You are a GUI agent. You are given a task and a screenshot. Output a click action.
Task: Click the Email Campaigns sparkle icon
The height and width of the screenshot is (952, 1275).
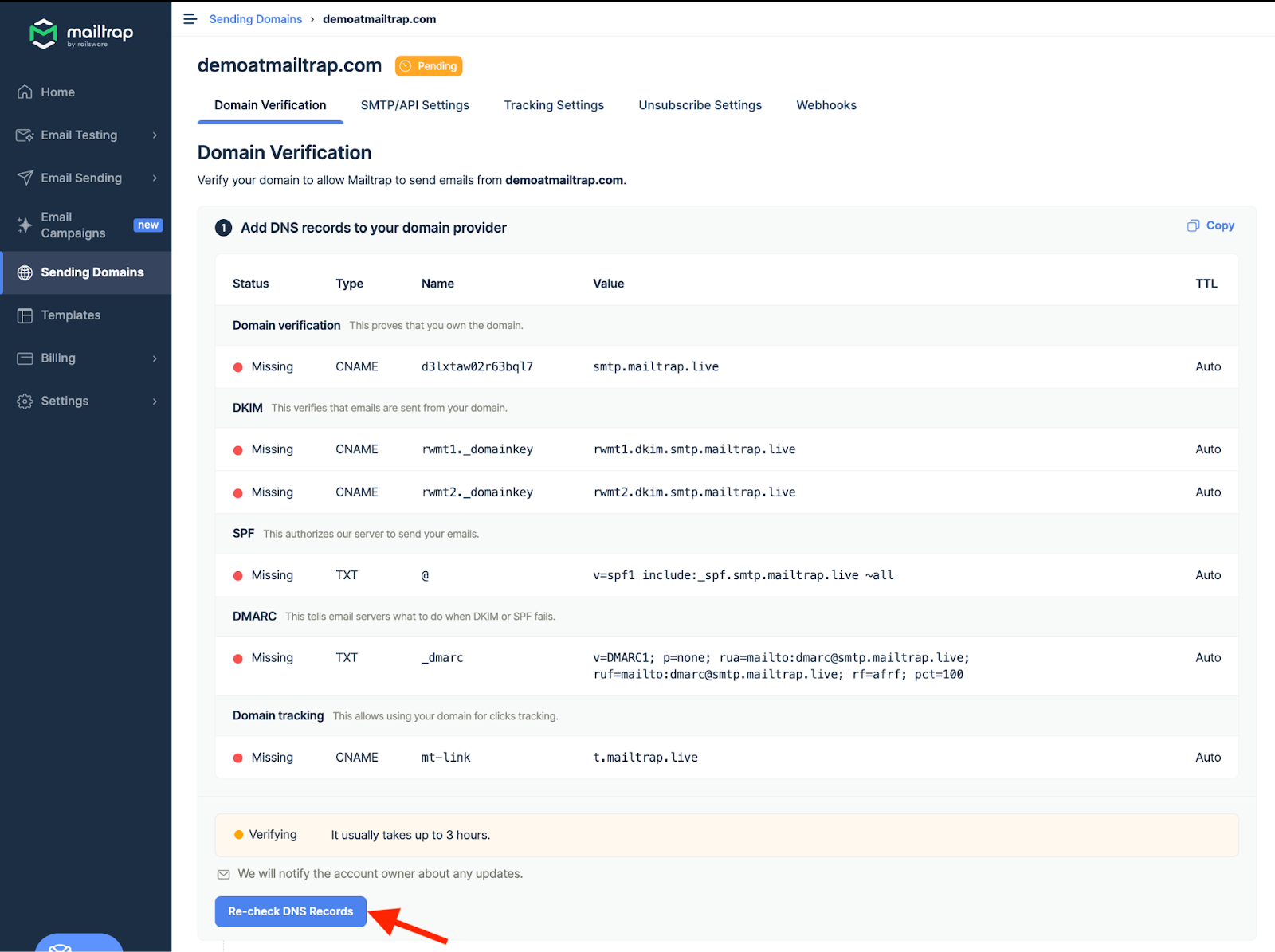pos(25,225)
